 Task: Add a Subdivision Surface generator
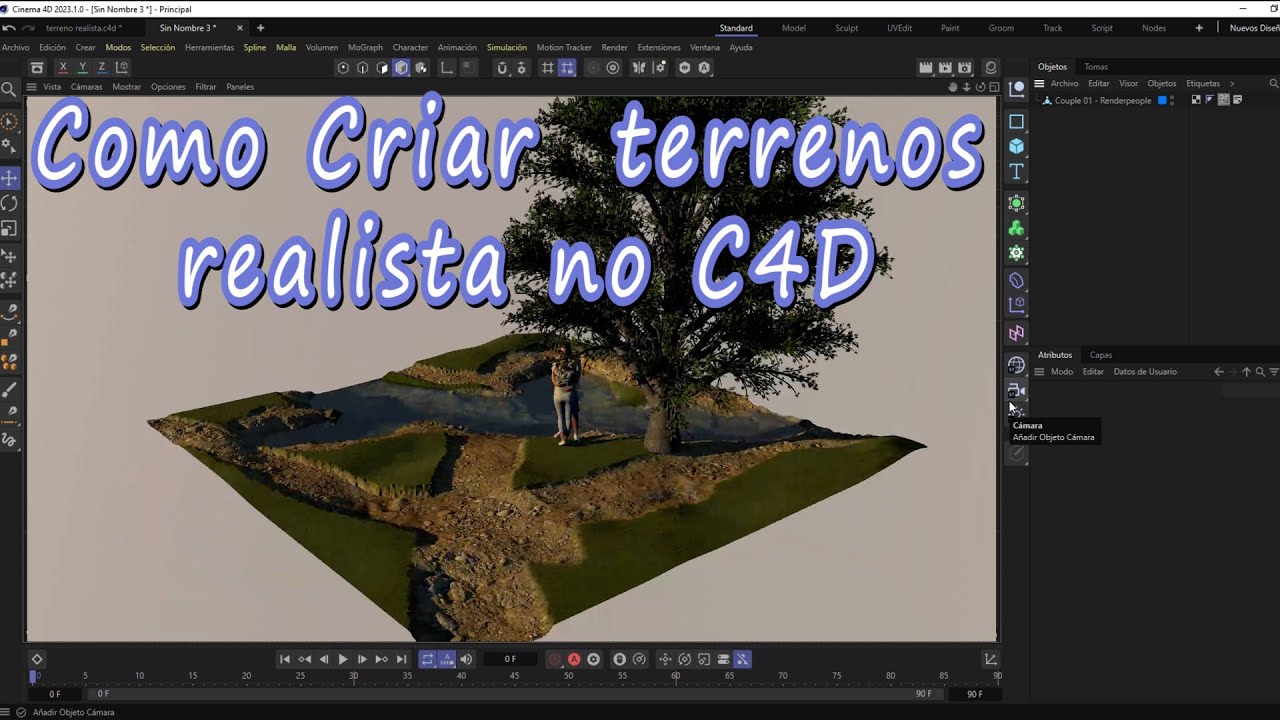[x=1016, y=203]
